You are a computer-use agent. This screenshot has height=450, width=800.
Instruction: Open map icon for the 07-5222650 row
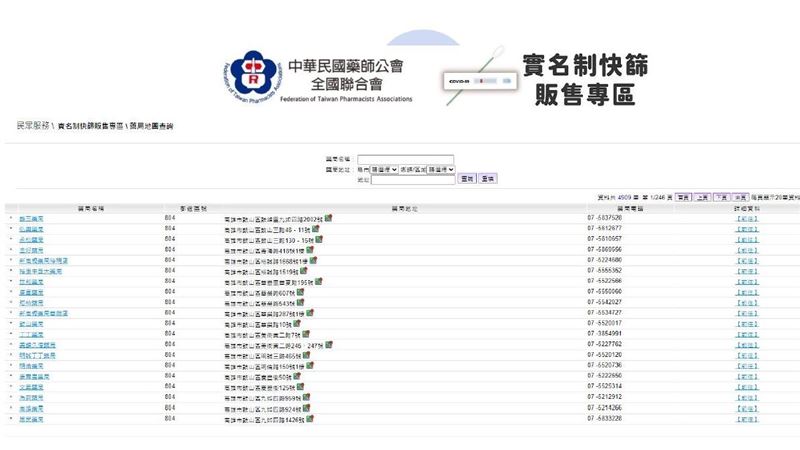pos(297,377)
